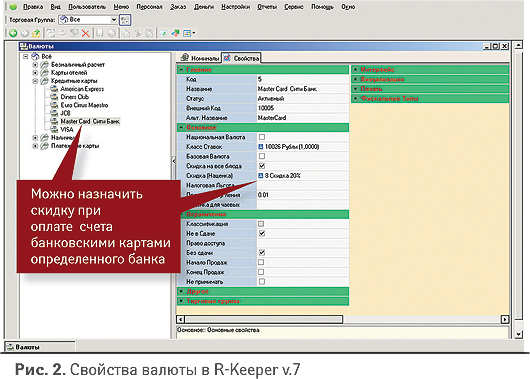Enable Конец Продаж checkbox
Viewport: 530px width, 379px height.
261,272
